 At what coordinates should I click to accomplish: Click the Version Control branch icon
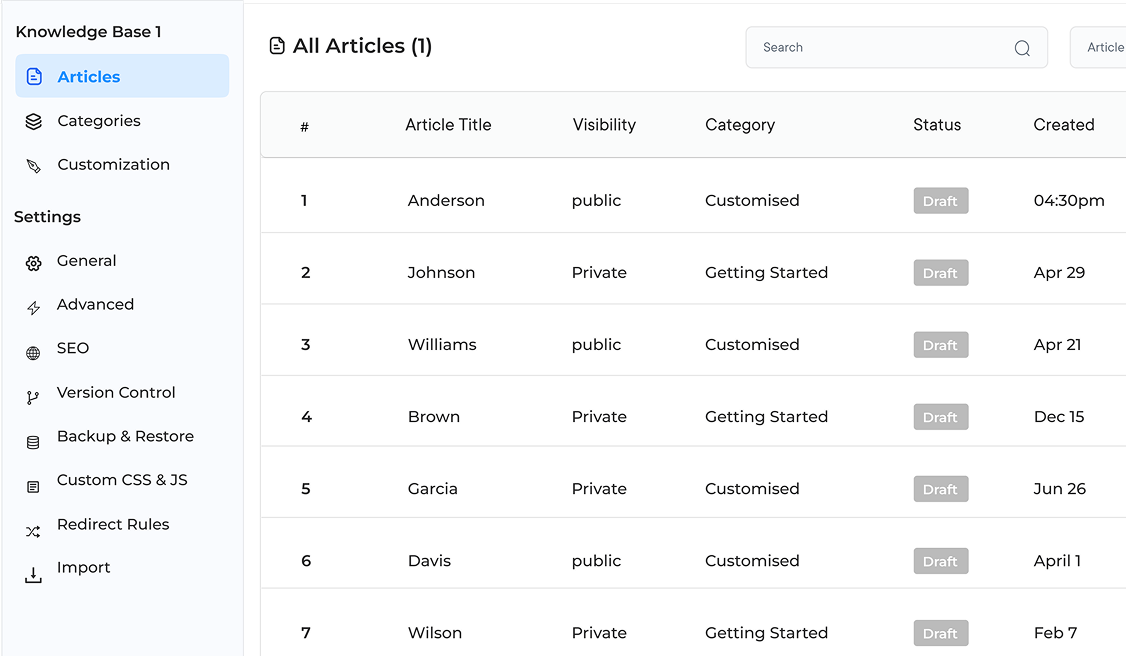coord(32,398)
